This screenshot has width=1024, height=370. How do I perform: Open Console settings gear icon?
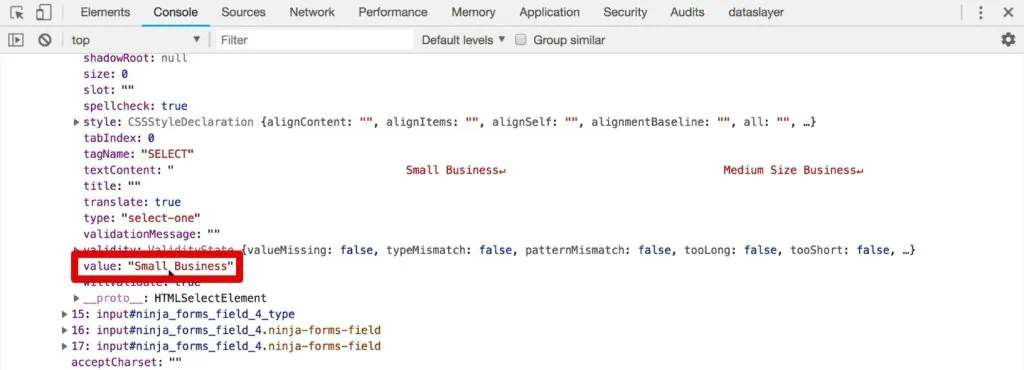(x=1008, y=40)
